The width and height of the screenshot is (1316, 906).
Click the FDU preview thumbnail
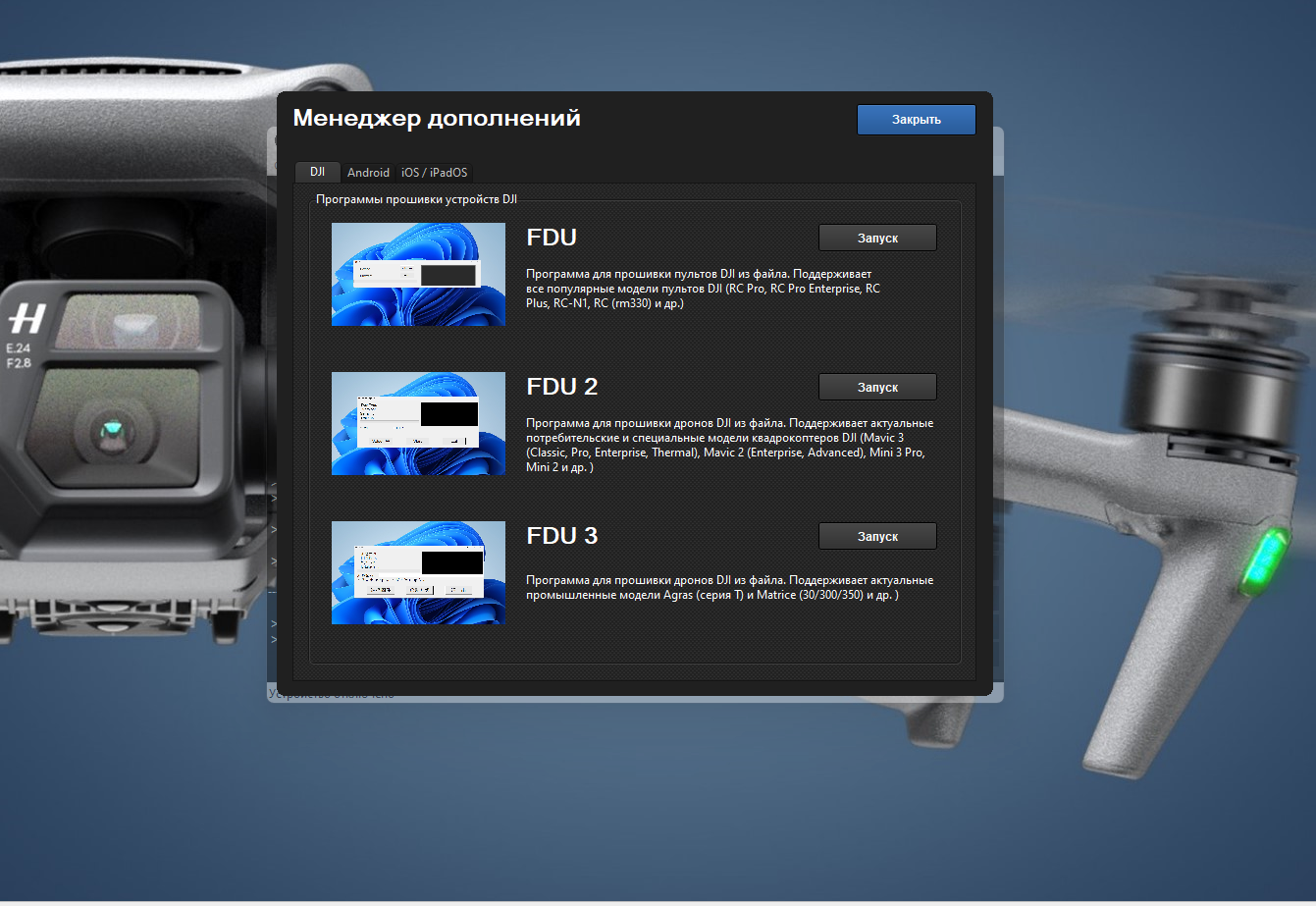(x=418, y=274)
